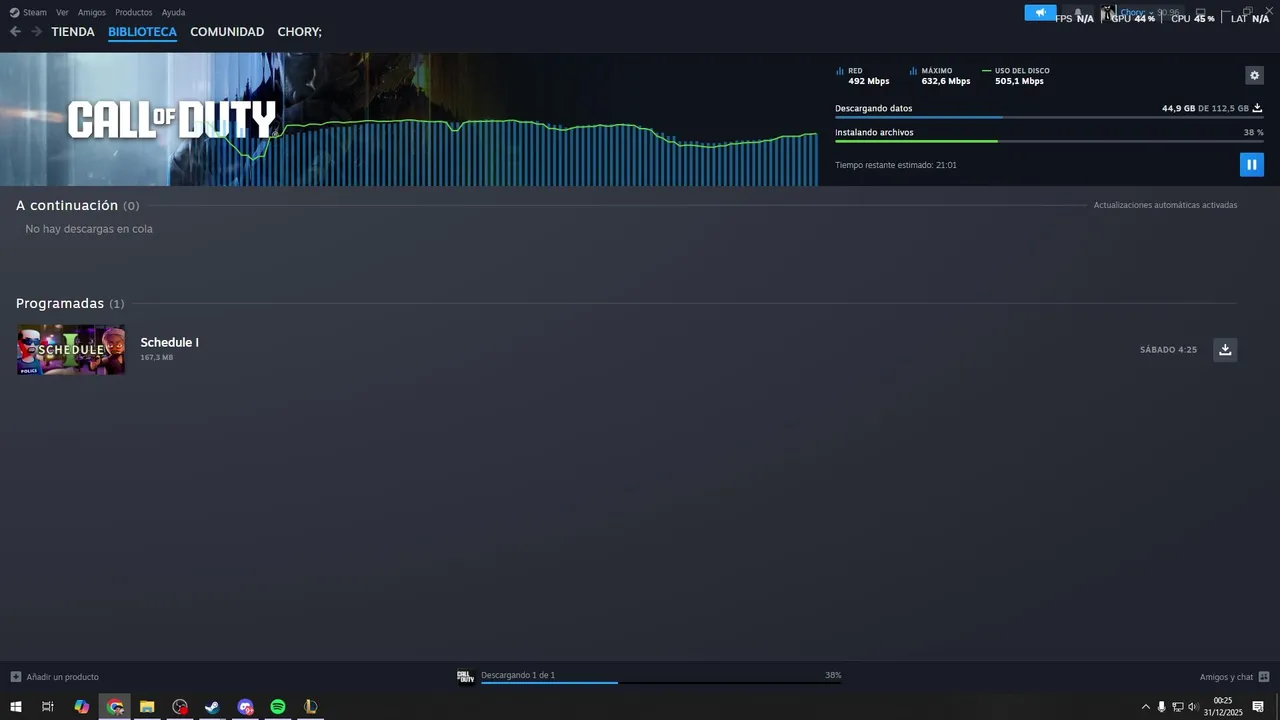Image resolution: width=1280 pixels, height=720 pixels.
Task: Open the Productos menu
Action: tap(134, 12)
